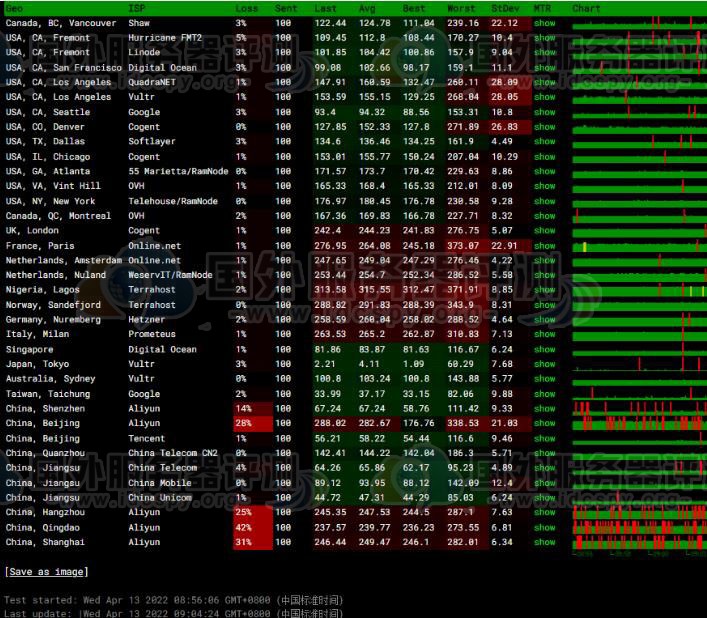Image resolution: width=707 pixels, height=618 pixels.
Task: Show MTR for Germany Nuremberg Hetzner
Action: coord(545,319)
